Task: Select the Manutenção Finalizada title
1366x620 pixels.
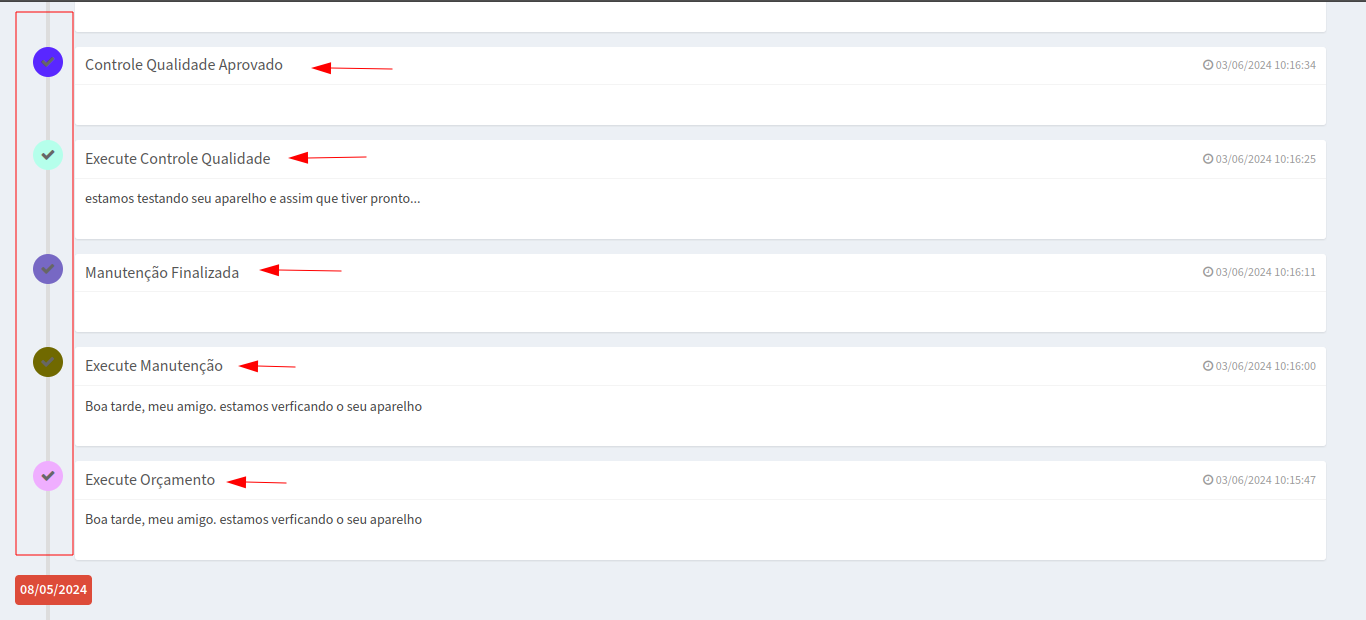Action: coord(162,272)
